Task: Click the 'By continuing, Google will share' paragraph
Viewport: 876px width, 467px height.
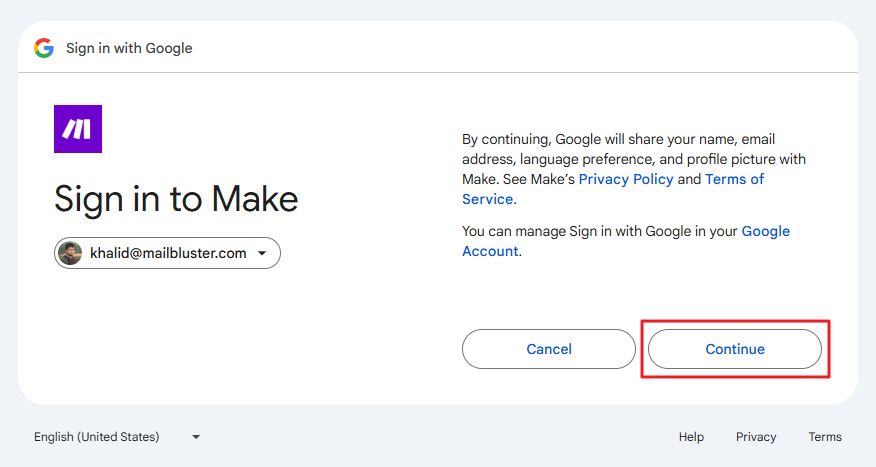Action: (618, 139)
